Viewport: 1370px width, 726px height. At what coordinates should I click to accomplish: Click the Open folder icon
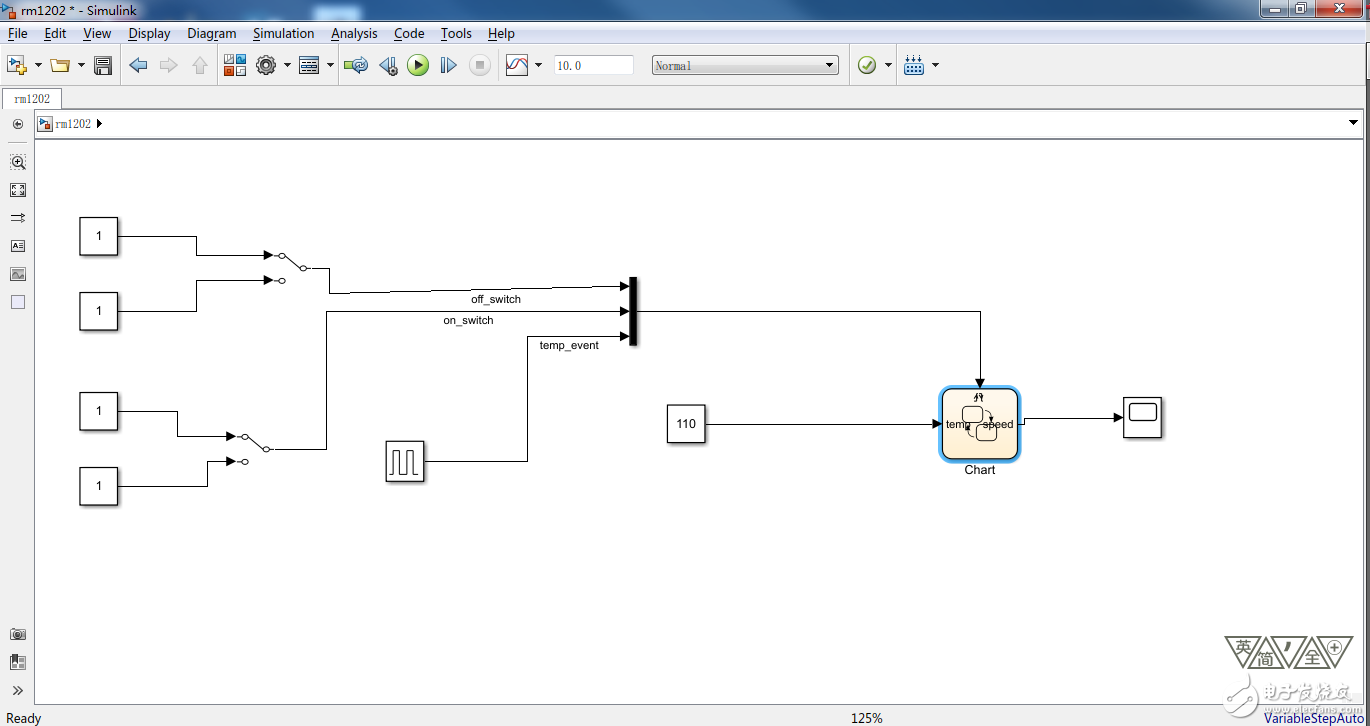pos(60,66)
